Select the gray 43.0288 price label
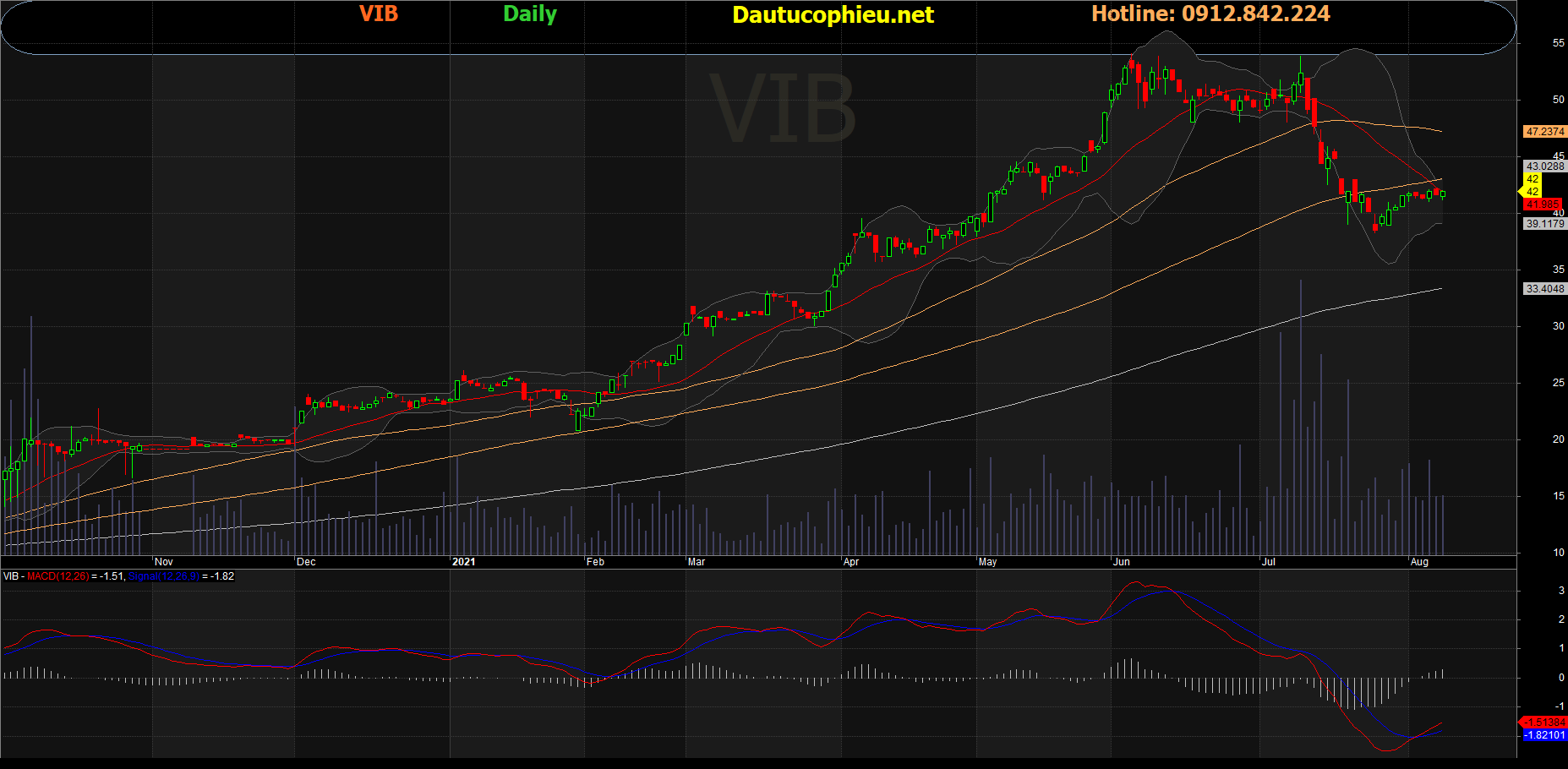Viewport: 1568px width, 769px height. point(1544,166)
